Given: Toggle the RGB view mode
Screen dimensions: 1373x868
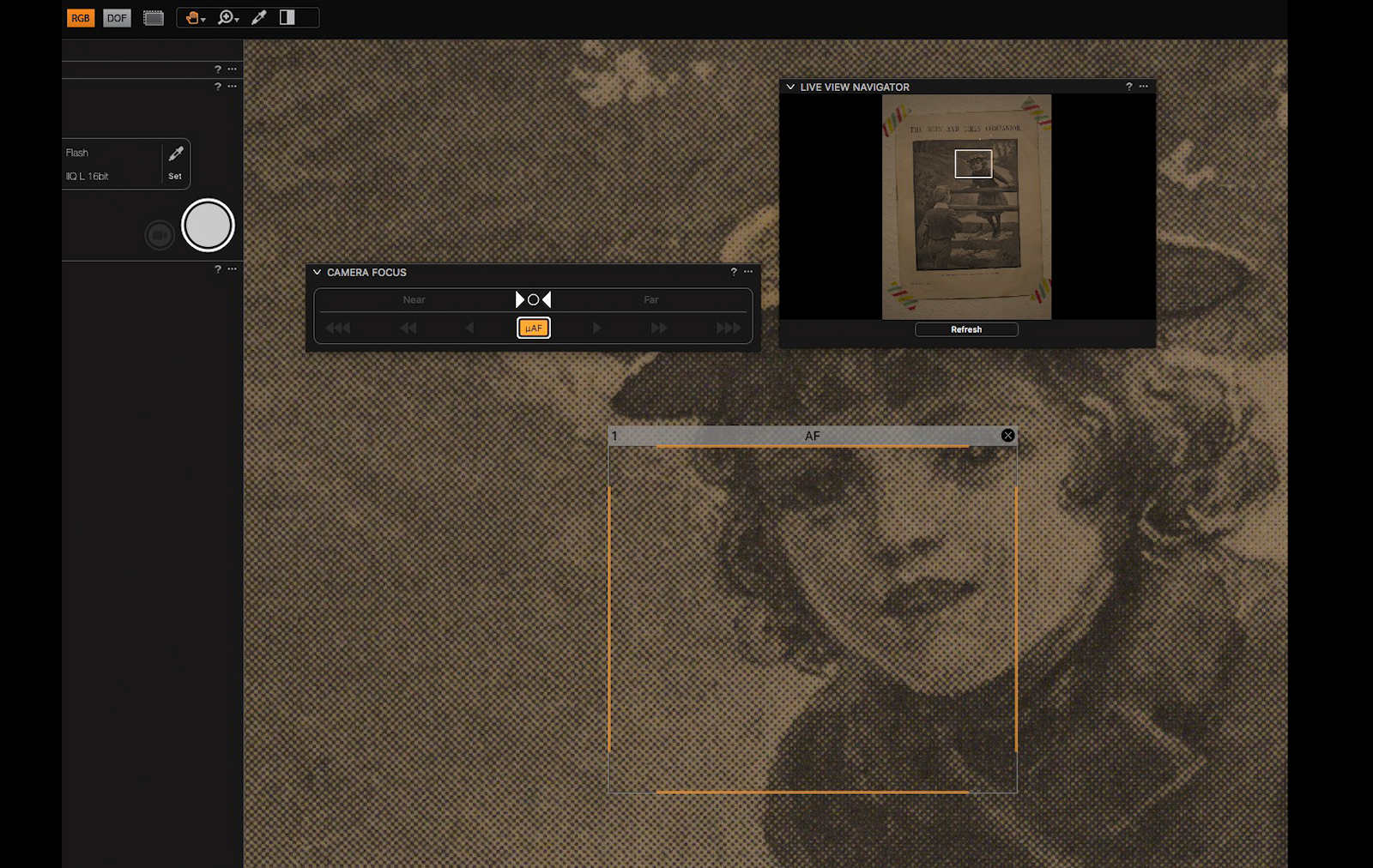Looking at the screenshot, I should tap(81, 18).
